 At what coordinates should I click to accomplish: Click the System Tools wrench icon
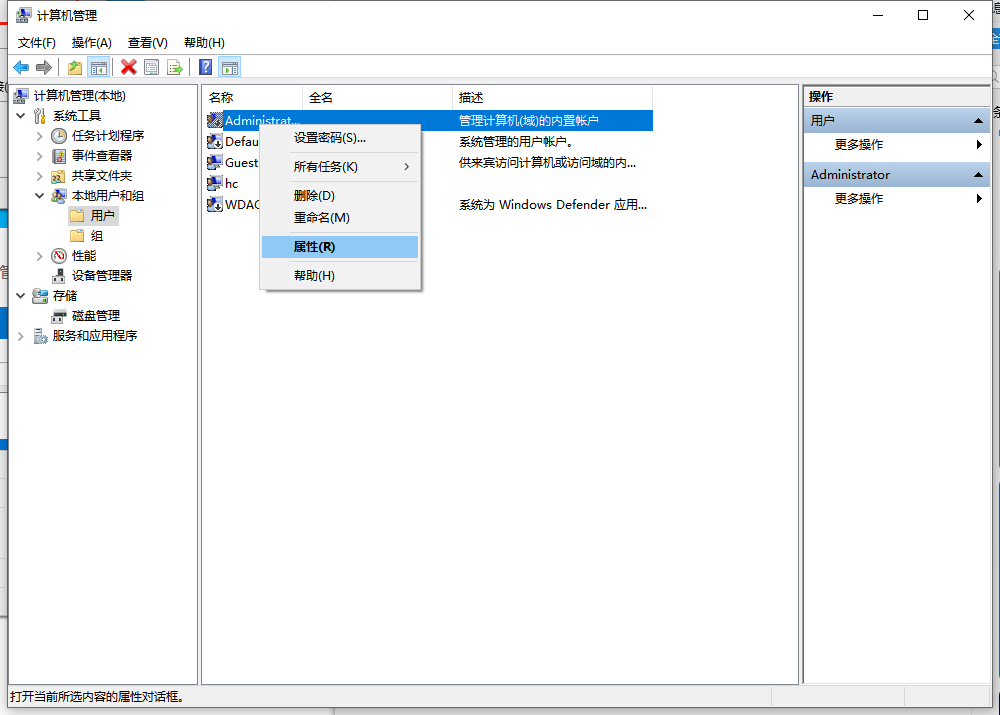pos(40,115)
